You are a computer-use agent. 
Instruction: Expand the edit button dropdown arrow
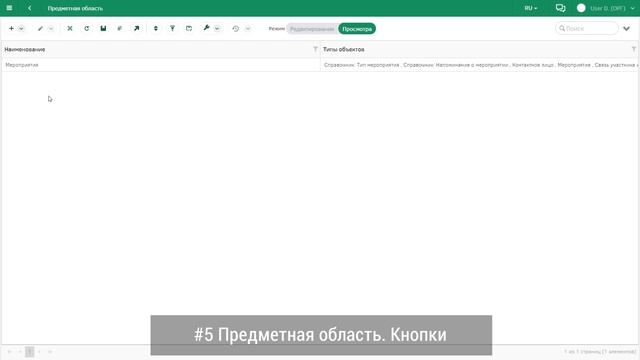[51, 29]
